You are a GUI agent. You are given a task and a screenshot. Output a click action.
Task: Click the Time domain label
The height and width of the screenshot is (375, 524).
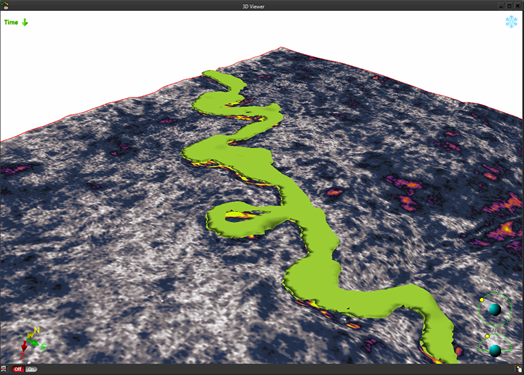click(x=11, y=22)
